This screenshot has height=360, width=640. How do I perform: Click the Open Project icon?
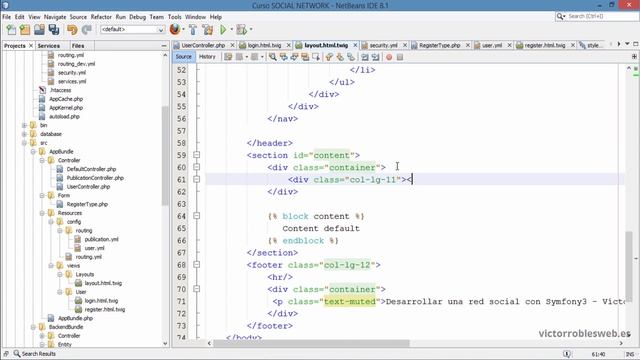39,29
